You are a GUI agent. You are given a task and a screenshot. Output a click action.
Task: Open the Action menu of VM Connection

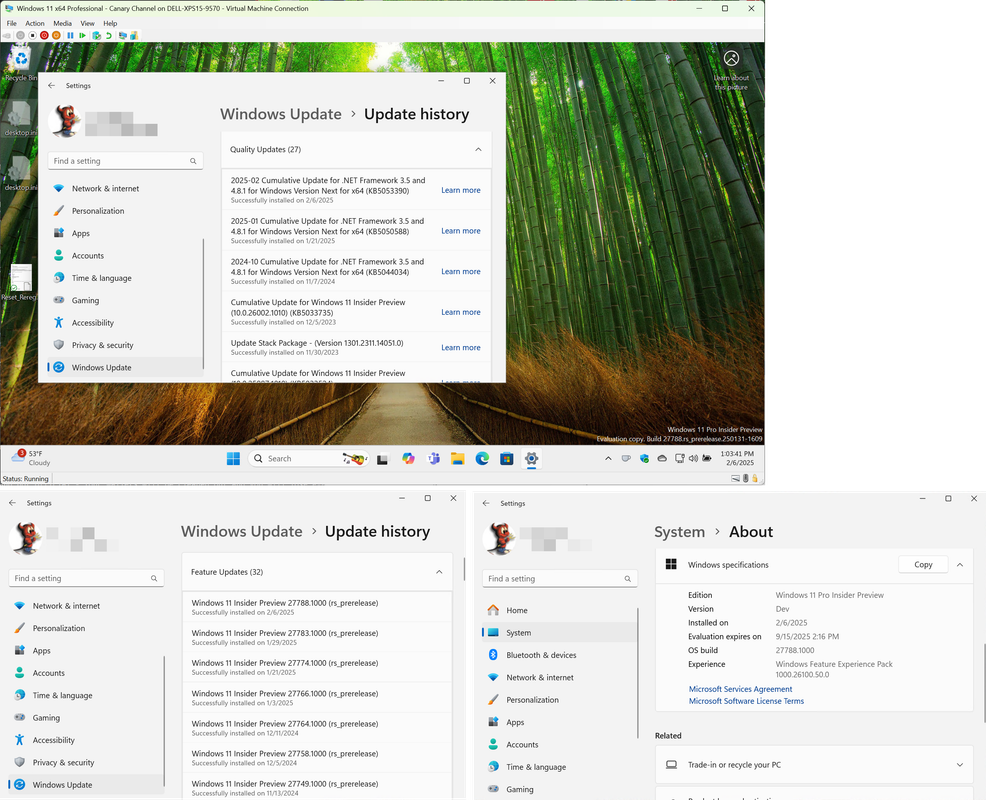pyautogui.click(x=35, y=23)
